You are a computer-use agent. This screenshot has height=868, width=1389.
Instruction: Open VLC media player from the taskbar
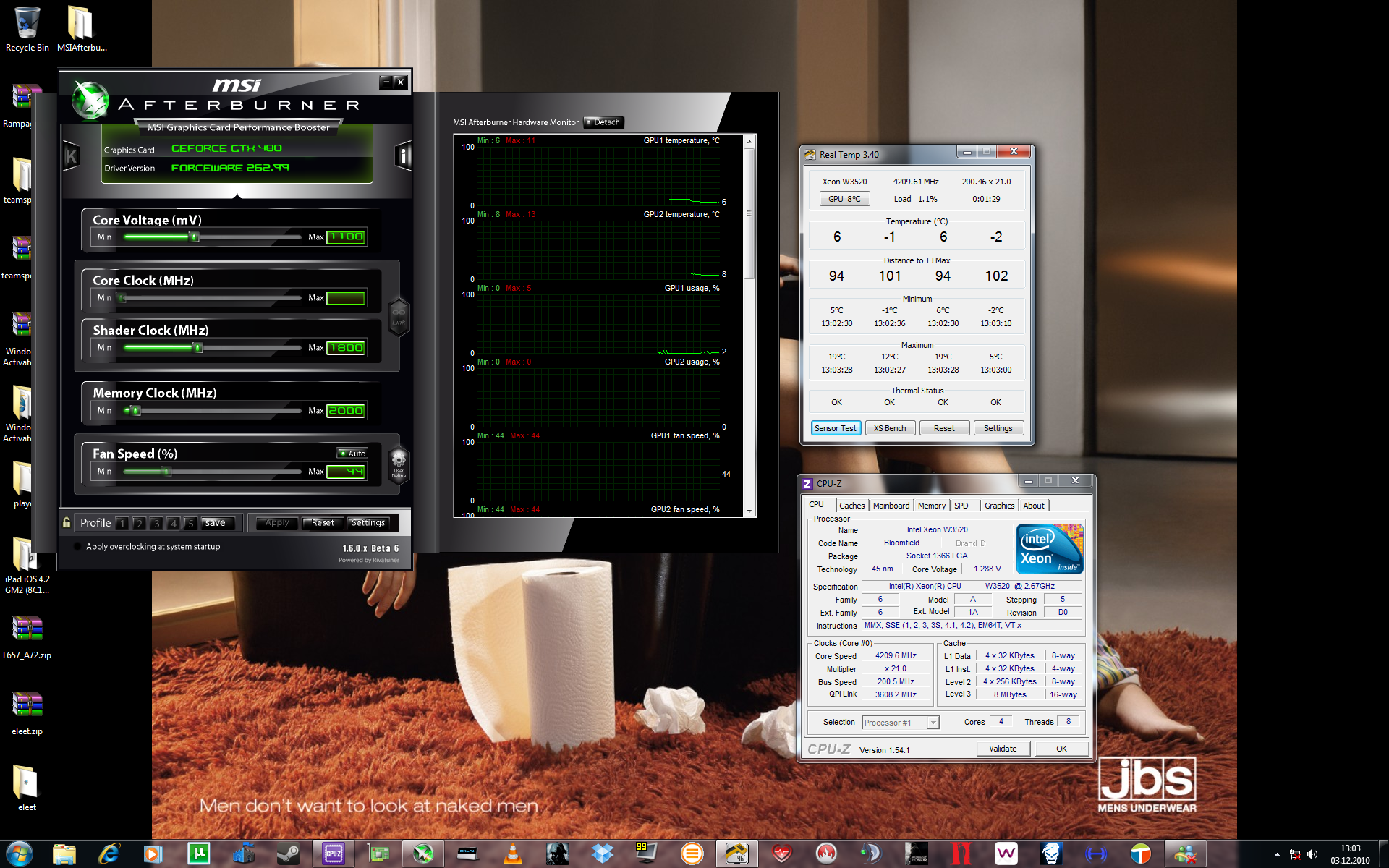(x=512, y=854)
